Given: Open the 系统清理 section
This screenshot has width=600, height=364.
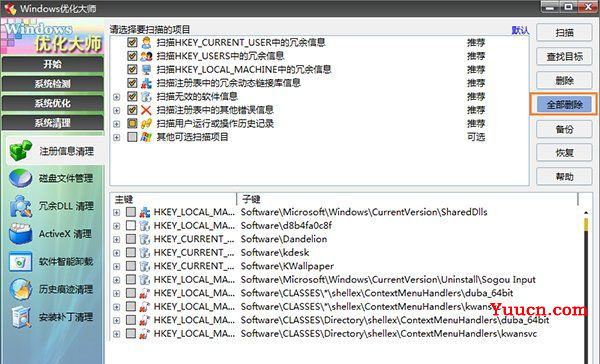Looking at the screenshot, I should click(52, 123).
